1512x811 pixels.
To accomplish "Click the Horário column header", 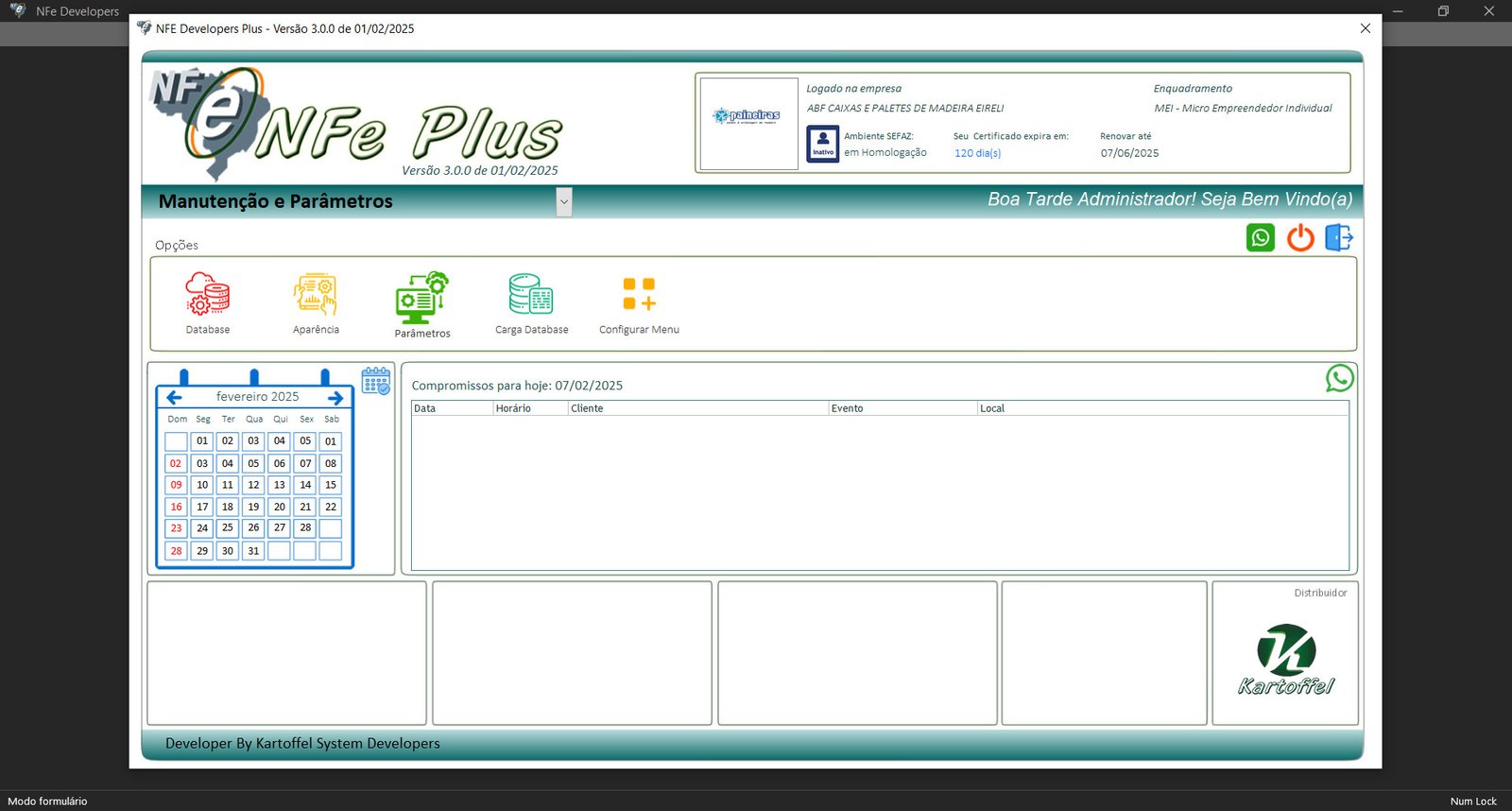I will [x=529, y=408].
